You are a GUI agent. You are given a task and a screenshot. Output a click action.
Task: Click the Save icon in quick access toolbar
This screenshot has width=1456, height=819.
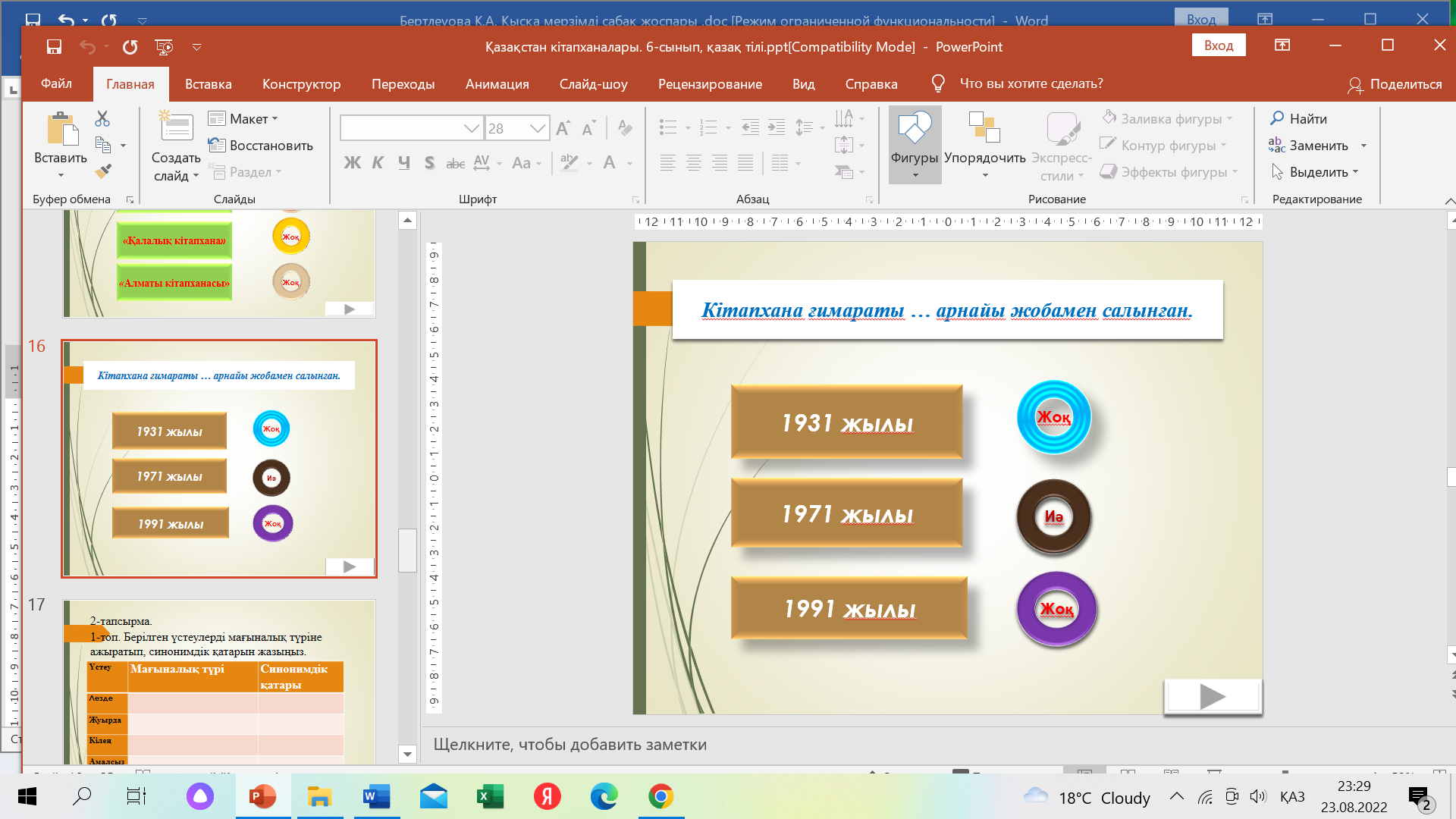(x=54, y=47)
